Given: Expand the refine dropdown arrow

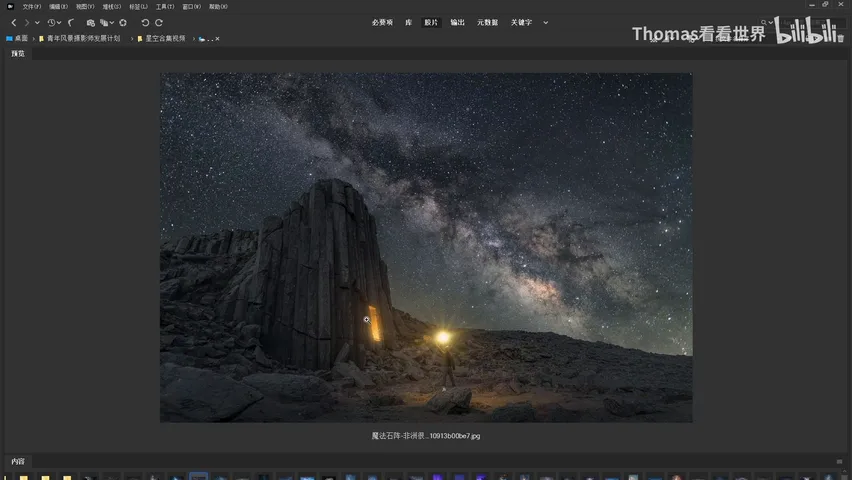Looking at the screenshot, I should click(111, 23).
